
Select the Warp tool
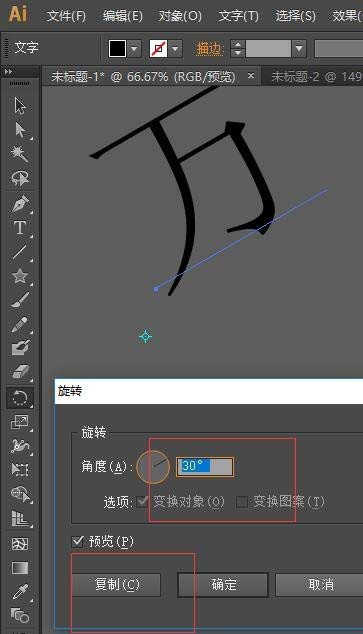(x=20, y=446)
